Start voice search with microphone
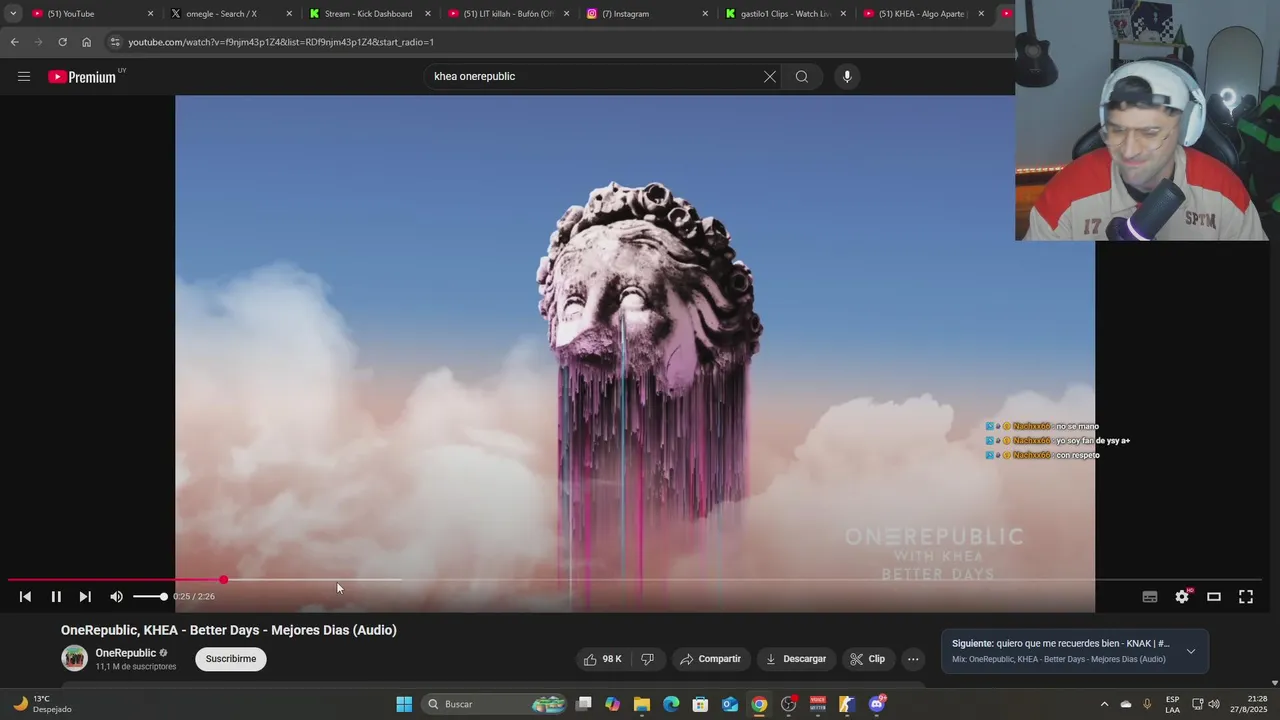Image resolution: width=1280 pixels, height=720 pixels. coord(847,77)
